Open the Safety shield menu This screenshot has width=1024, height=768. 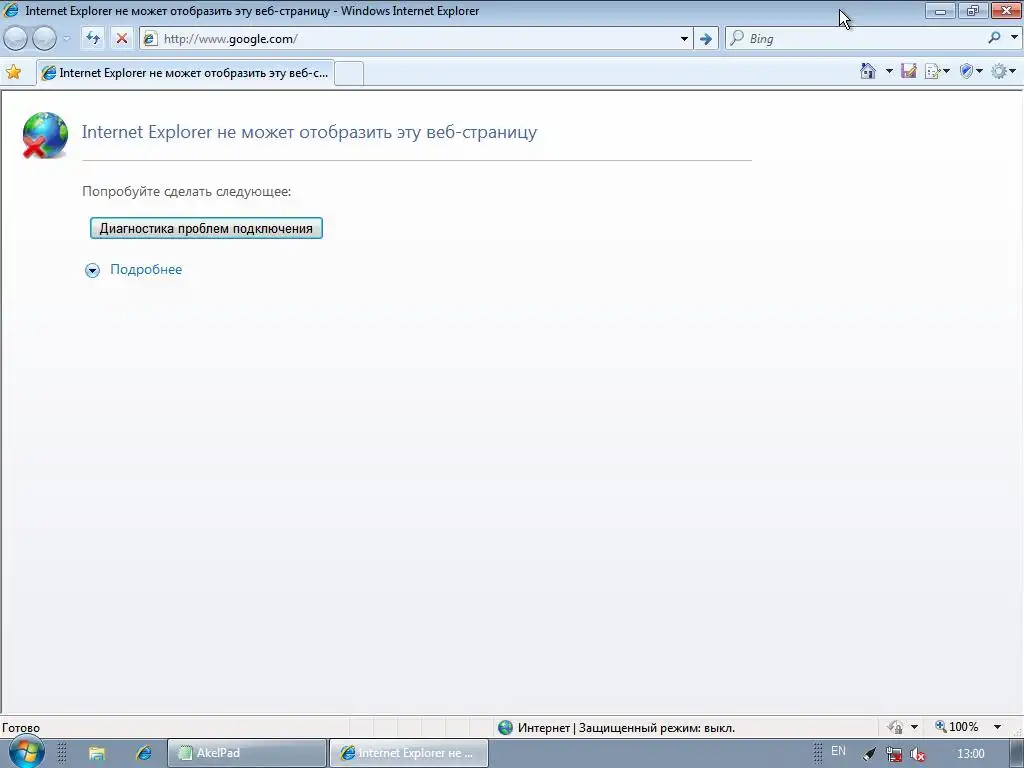point(970,71)
